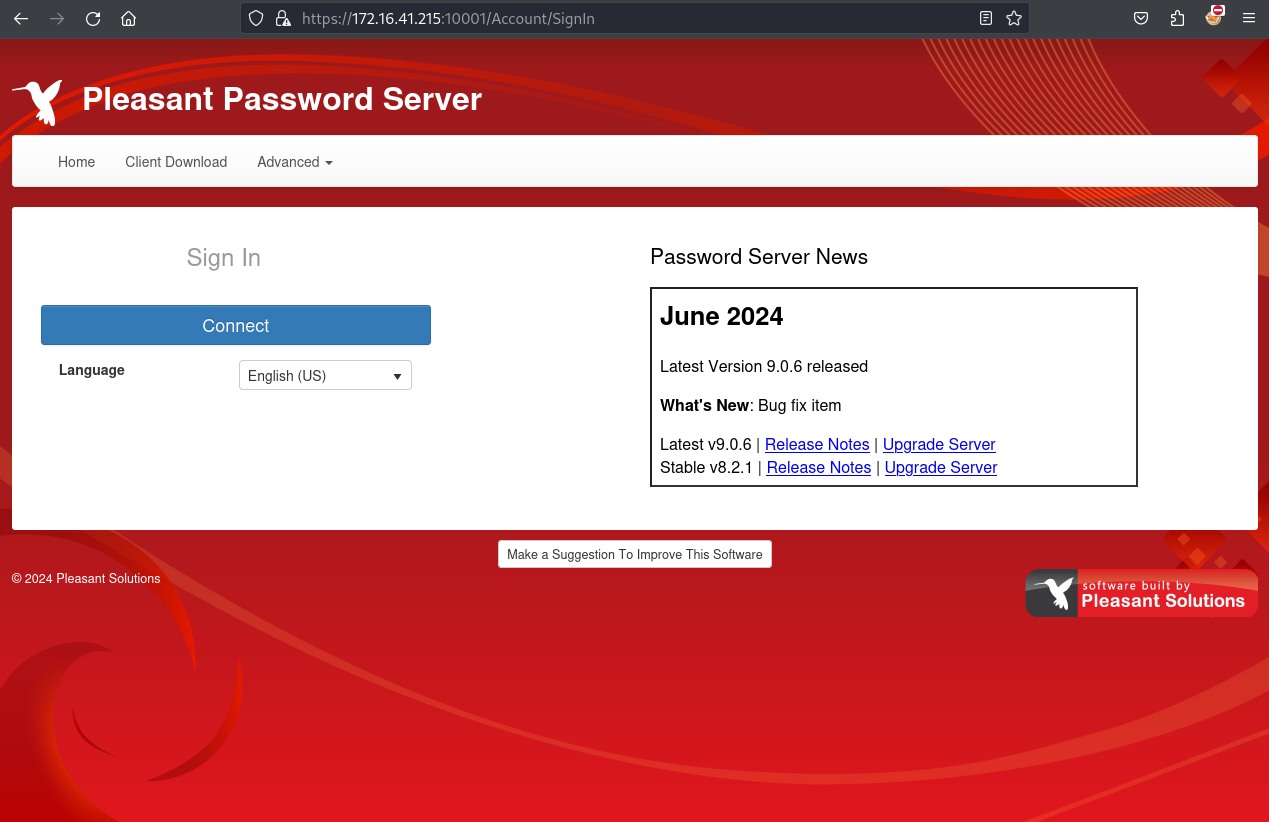Click the Pleasant Password Server hummingbird logo
This screenshot has height=822, width=1269.
(38, 102)
